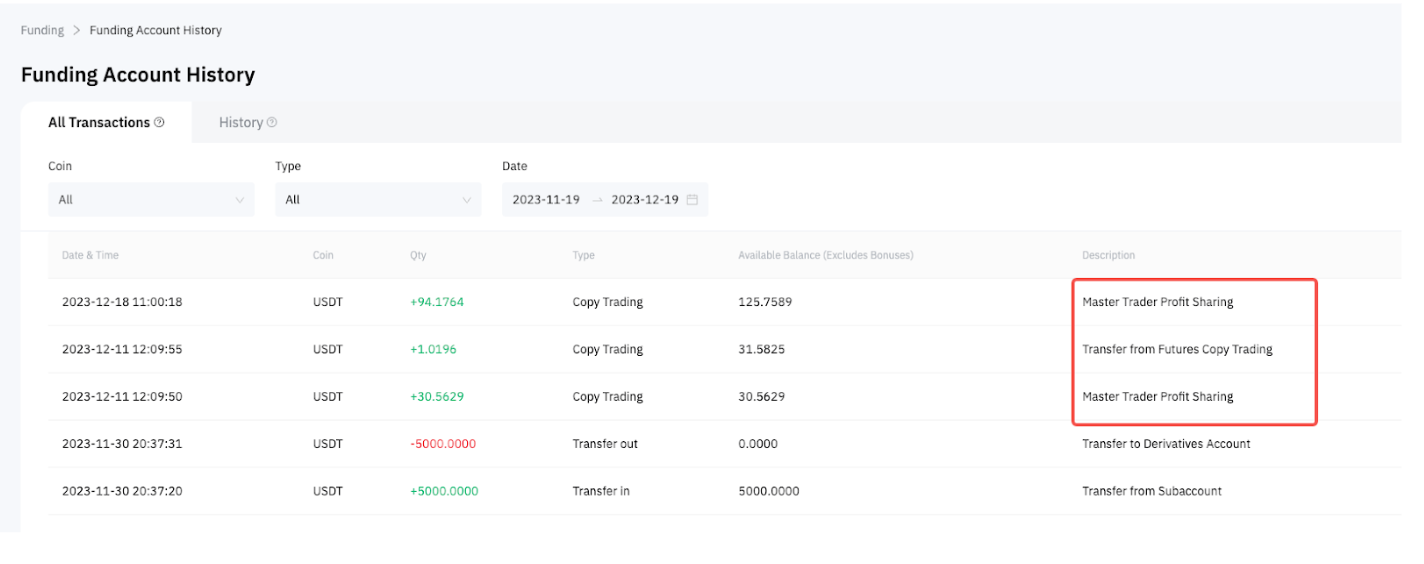This screenshot has width=1424, height=564.
Task: Open the Date range picker
Action: 605,200
